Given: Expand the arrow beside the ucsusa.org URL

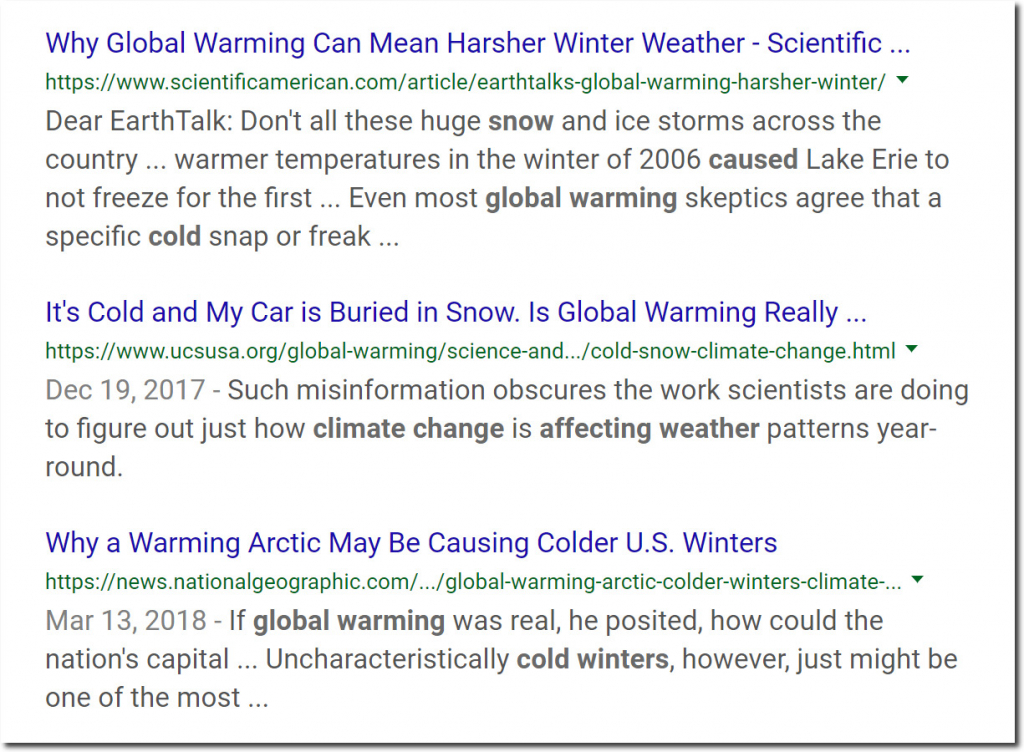Looking at the screenshot, I should tap(912, 349).
